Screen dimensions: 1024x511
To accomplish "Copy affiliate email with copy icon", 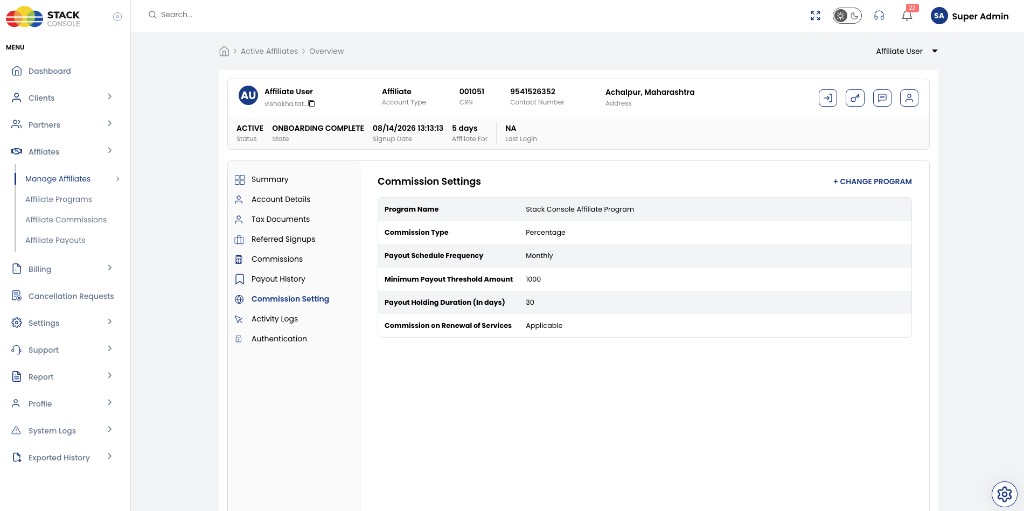I will tap(312, 103).
